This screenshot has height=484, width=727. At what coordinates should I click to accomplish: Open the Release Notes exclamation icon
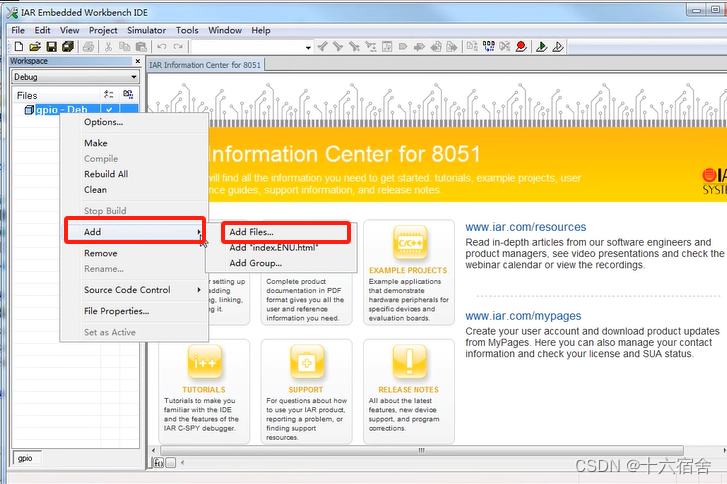[x=409, y=362]
